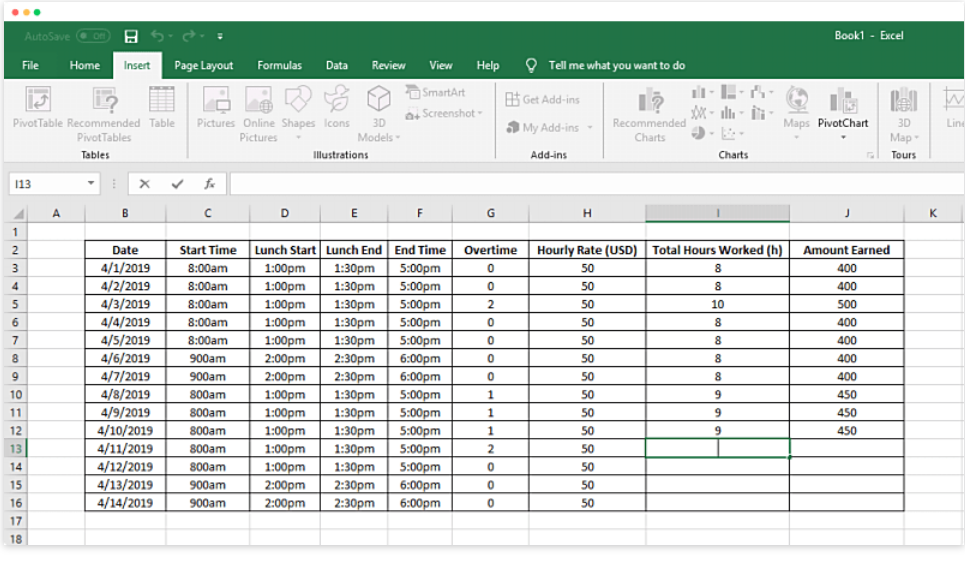Toggle the AutoSave switch
Screen dimensions: 965x572
pos(94,36)
